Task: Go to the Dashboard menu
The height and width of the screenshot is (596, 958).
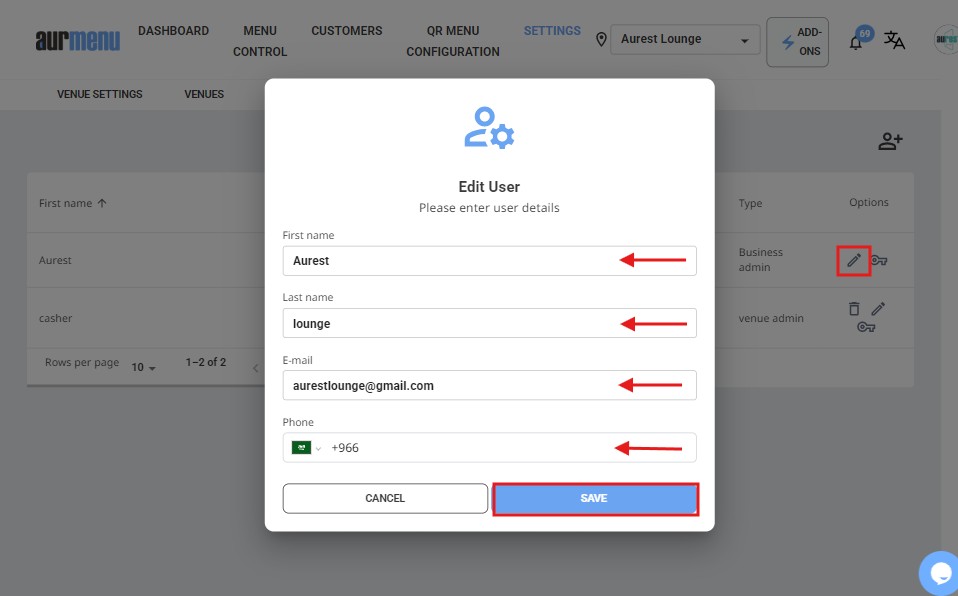Action: point(173,31)
